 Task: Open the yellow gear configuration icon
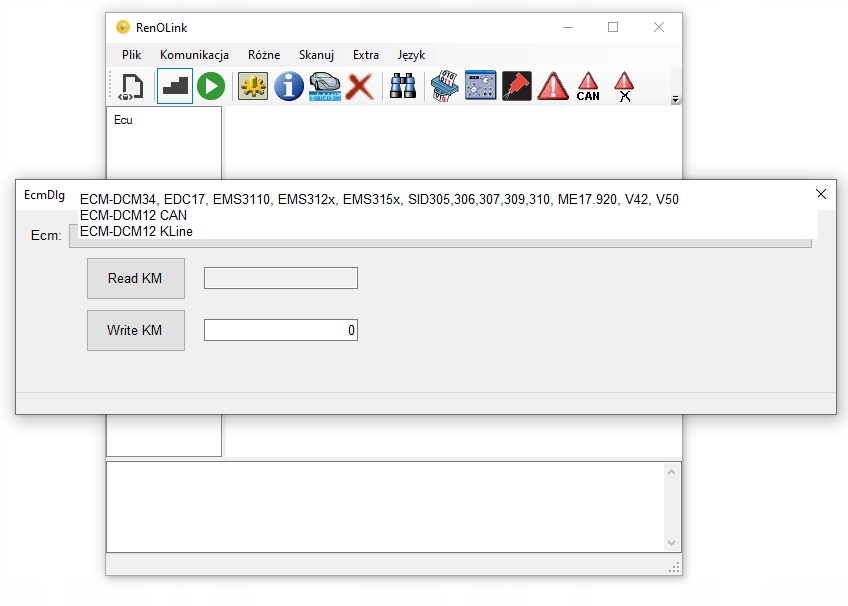tap(253, 86)
